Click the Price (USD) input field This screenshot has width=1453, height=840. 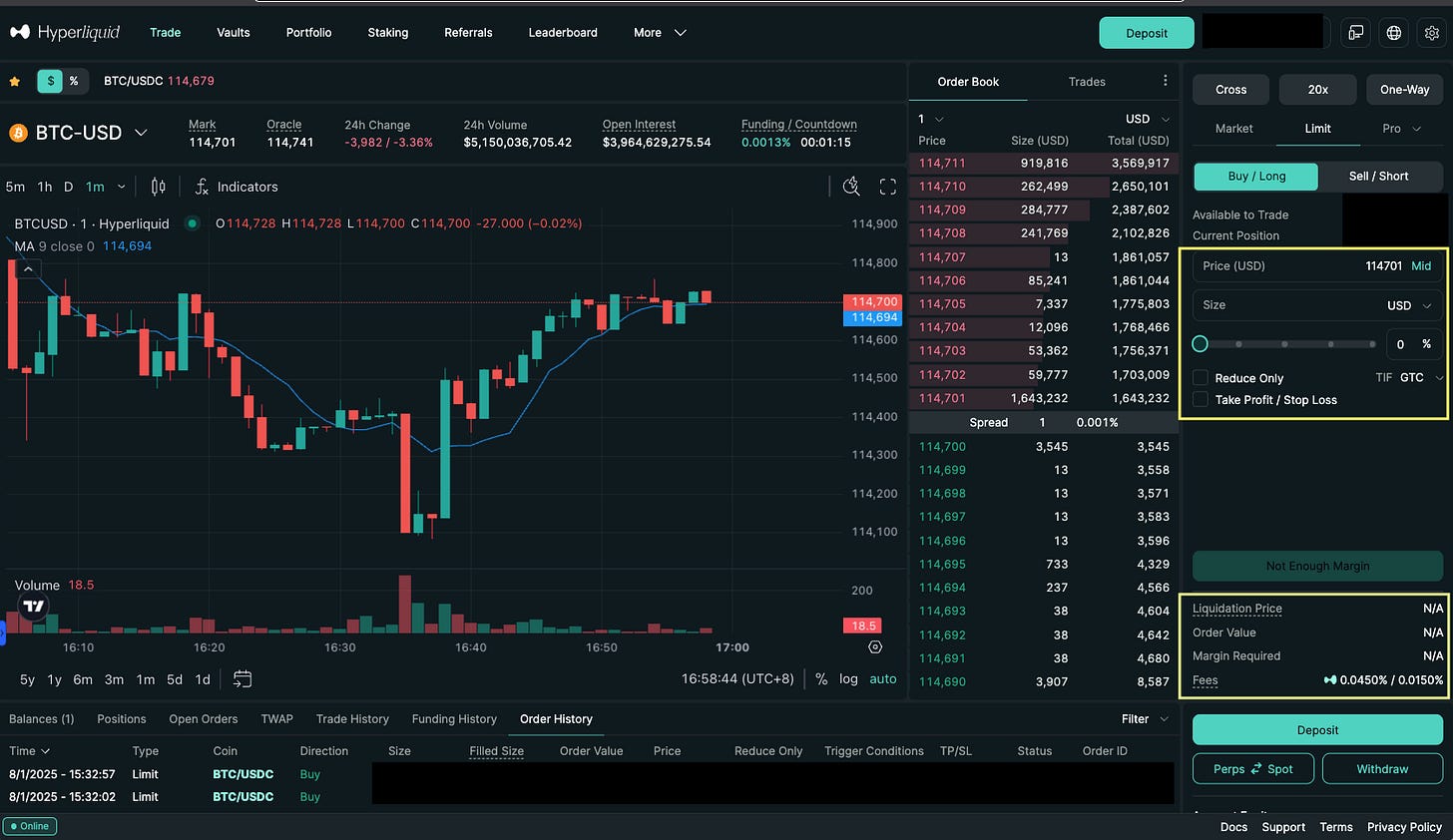click(x=1317, y=266)
